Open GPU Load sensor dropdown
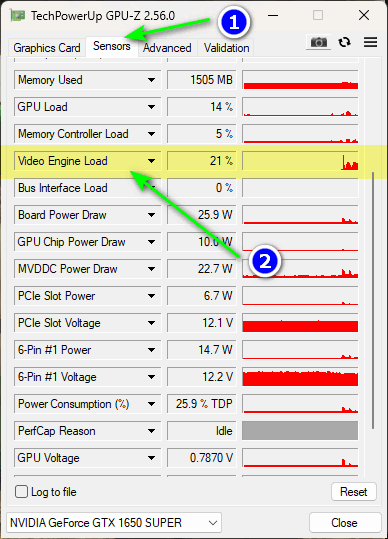The height and width of the screenshot is (539, 388). pyautogui.click(x=151, y=107)
